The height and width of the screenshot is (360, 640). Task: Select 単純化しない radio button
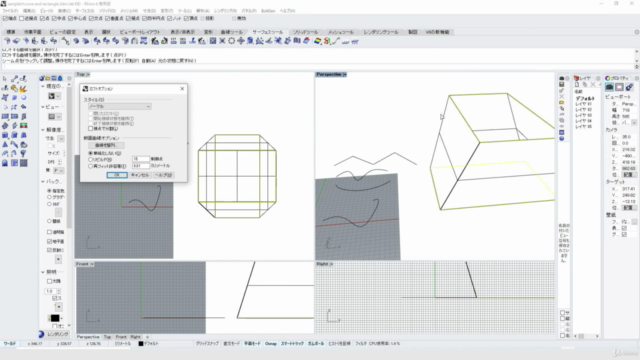point(91,153)
